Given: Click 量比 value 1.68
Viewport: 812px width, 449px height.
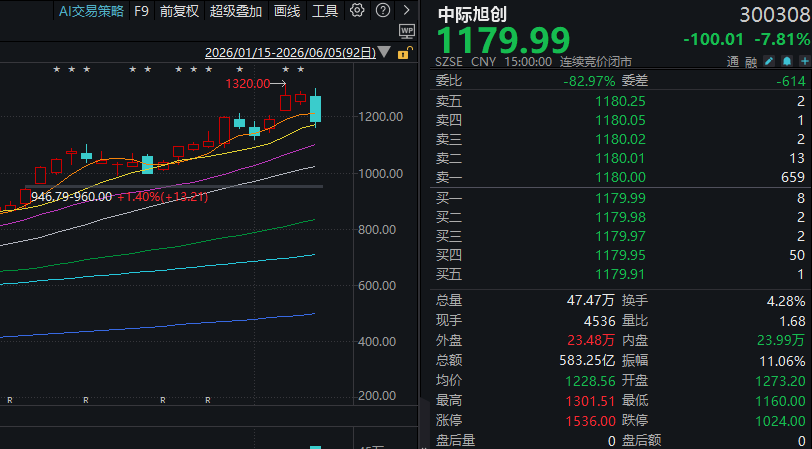Looking at the screenshot, I should [792, 321].
